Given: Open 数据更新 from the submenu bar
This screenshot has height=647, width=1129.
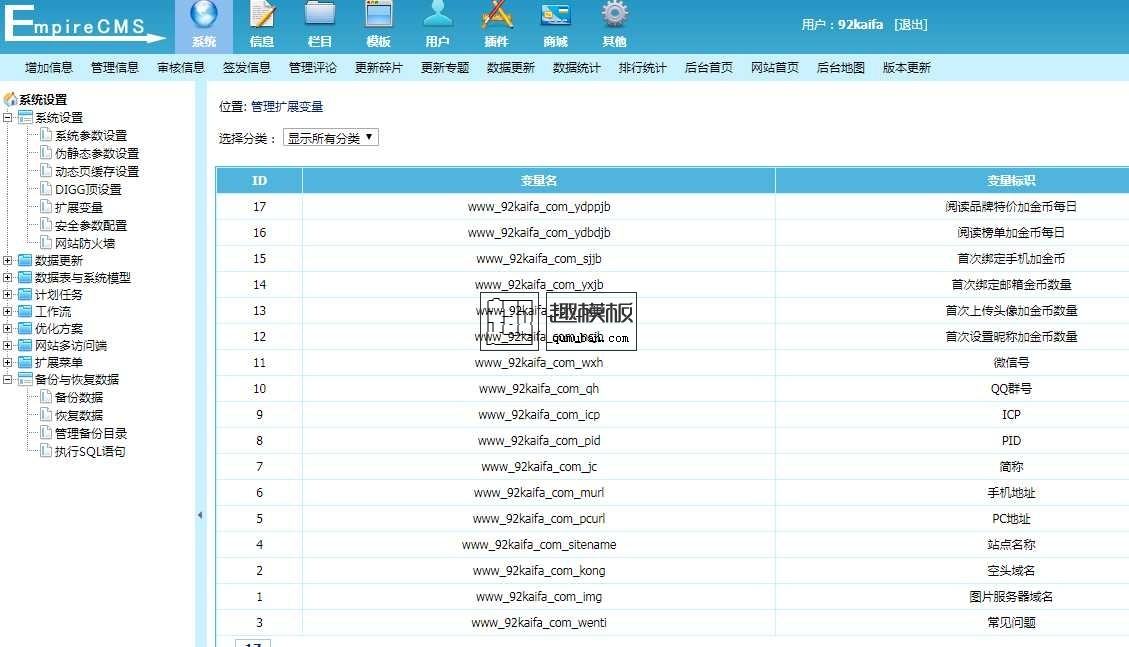Looking at the screenshot, I should pyautogui.click(x=510, y=68).
